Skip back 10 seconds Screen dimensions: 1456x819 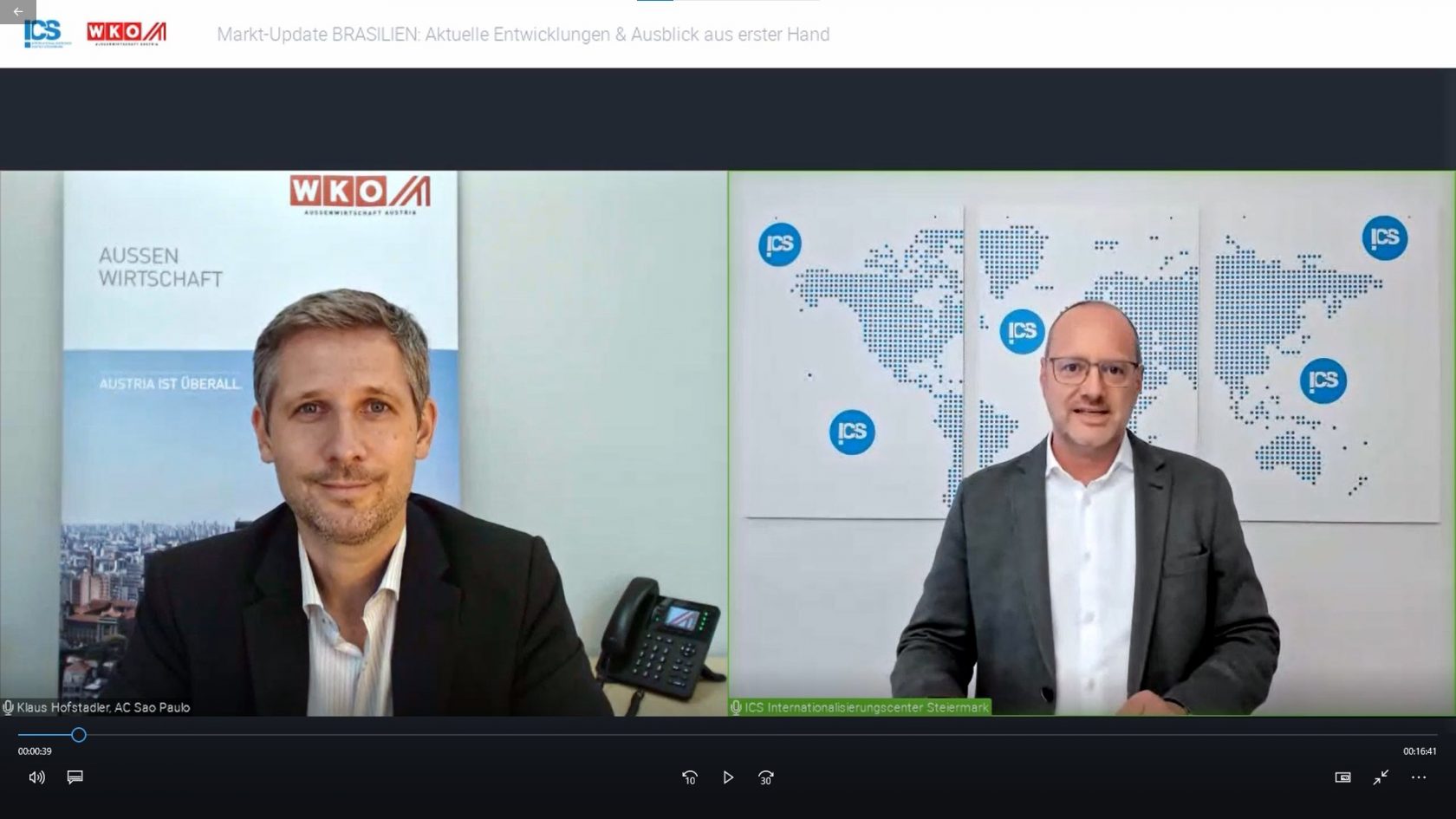(690, 777)
